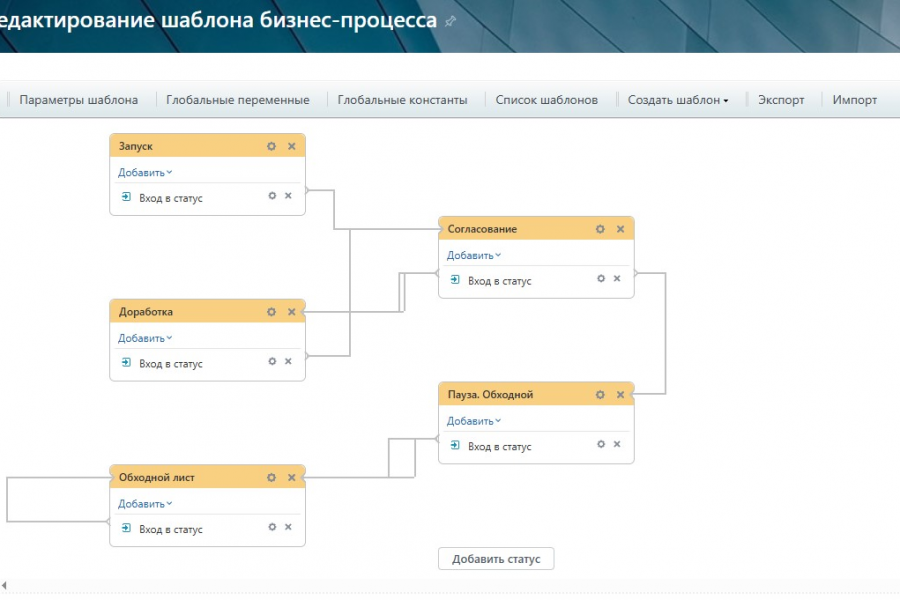Open the Создать шаблон dropdown menu
900x600 pixels.
point(677,100)
